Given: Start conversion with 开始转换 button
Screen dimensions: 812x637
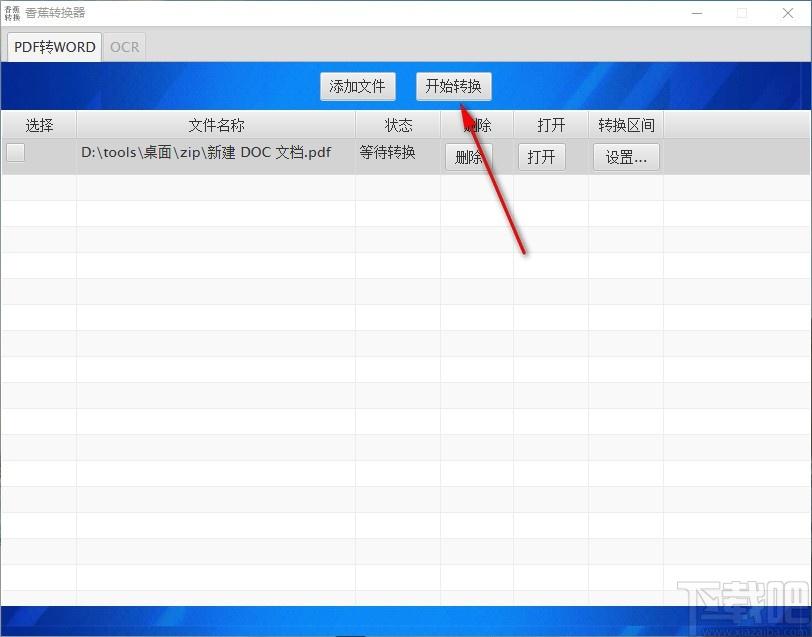Looking at the screenshot, I should [454, 86].
